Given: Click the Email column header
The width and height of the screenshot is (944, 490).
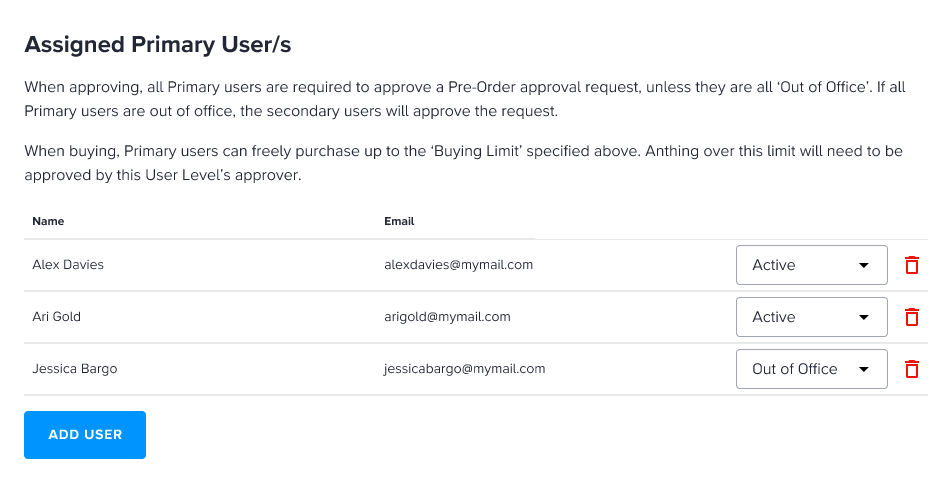Looking at the screenshot, I should (399, 221).
